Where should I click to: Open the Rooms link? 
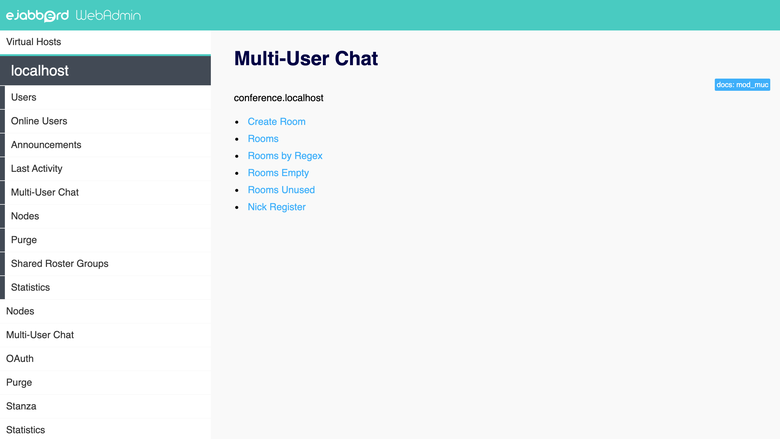click(263, 139)
